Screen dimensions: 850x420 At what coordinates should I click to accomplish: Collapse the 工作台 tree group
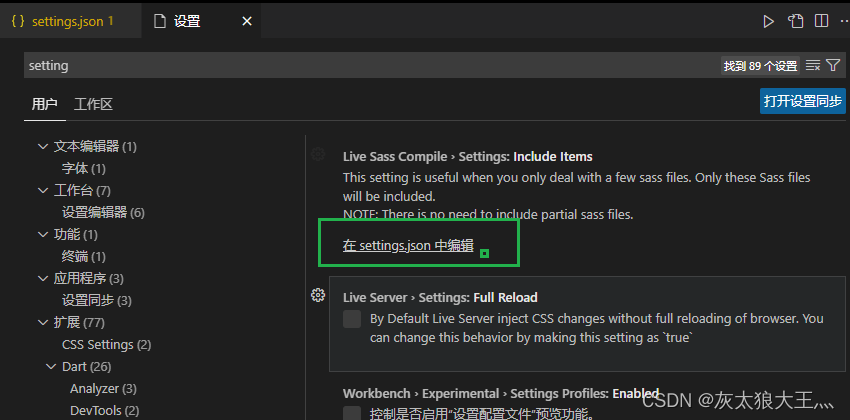click(x=43, y=190)
